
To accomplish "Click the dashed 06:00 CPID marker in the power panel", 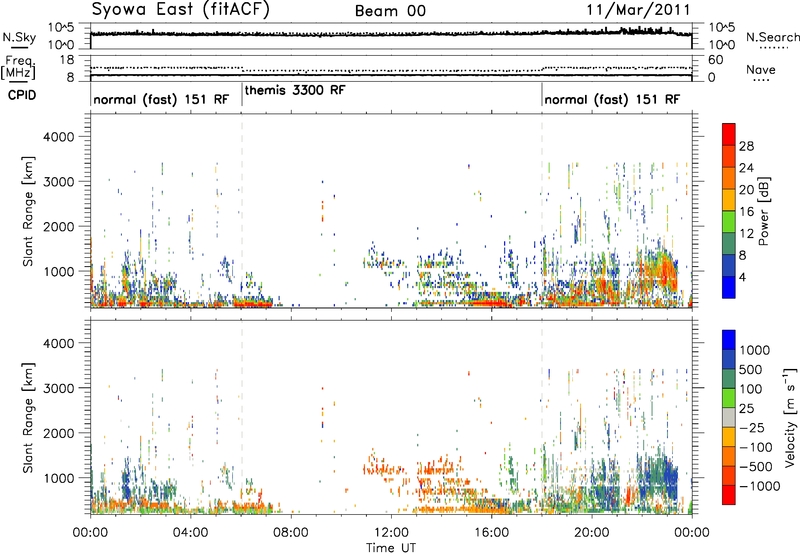I will [242, 210].
